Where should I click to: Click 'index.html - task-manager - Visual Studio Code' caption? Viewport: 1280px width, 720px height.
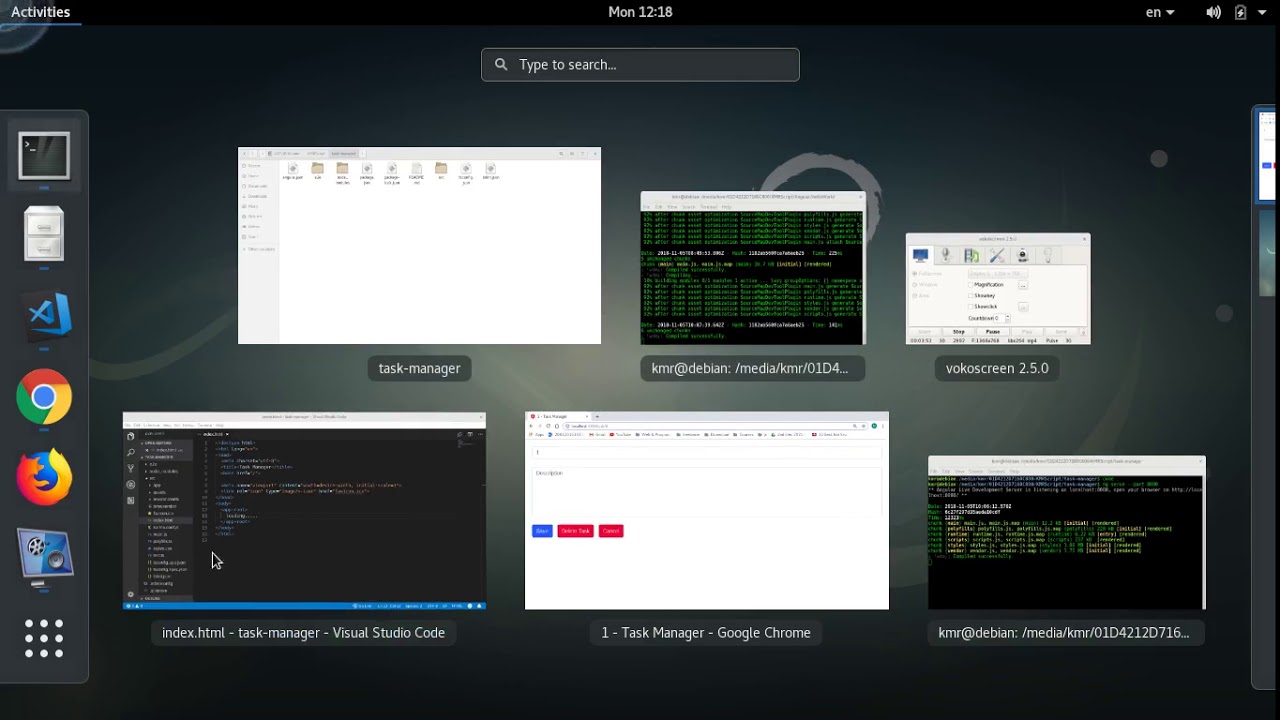[x=304, y=632]
